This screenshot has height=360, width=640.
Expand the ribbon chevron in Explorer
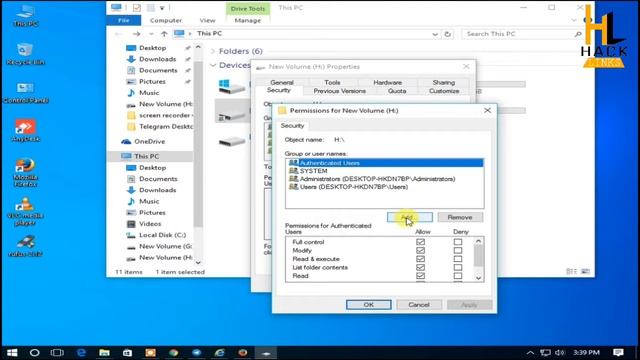click(x=574, y=20)
